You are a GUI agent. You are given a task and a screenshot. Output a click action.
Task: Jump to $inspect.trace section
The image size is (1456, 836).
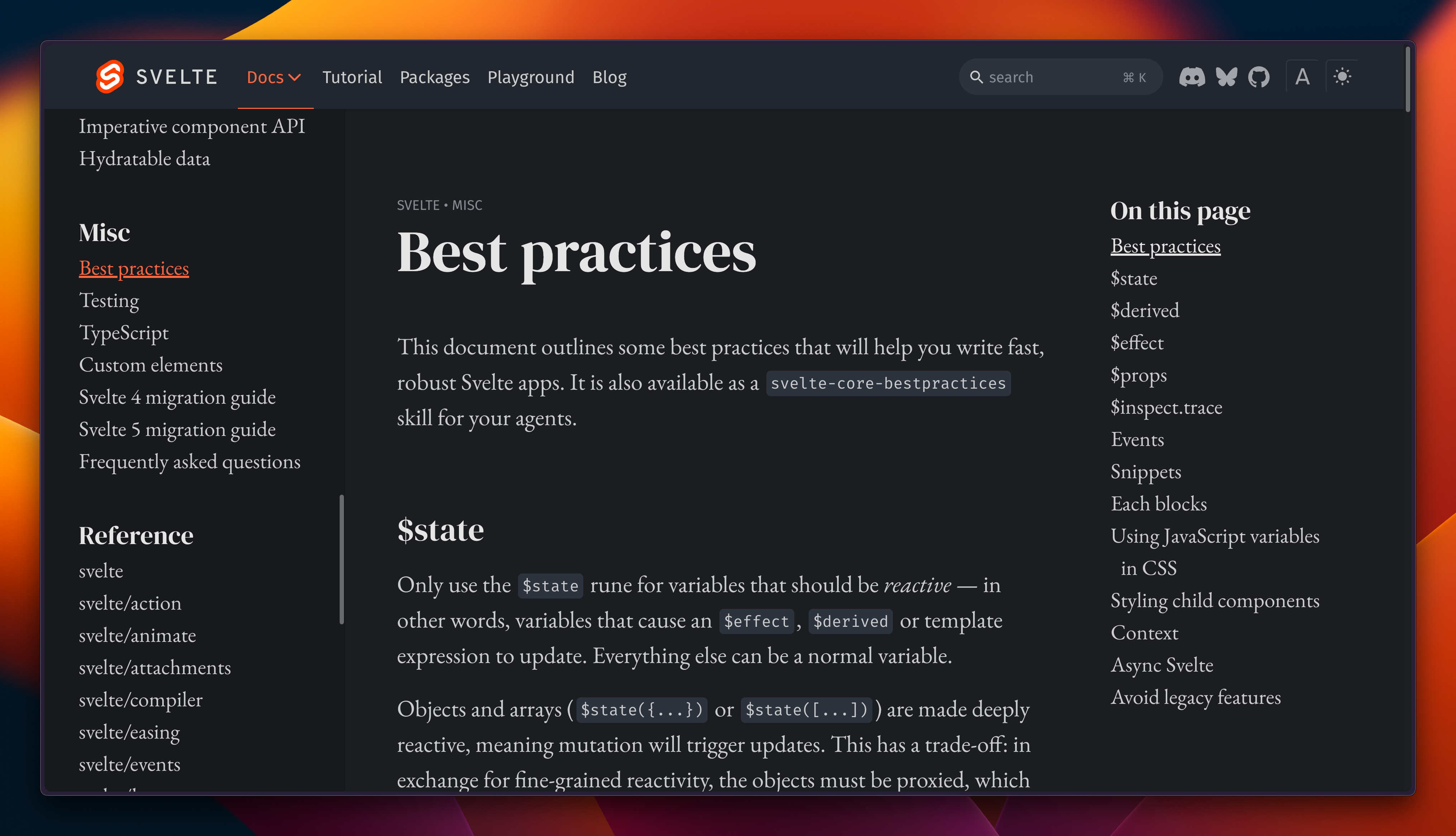pyautogui.click(x=1167, y=407)
